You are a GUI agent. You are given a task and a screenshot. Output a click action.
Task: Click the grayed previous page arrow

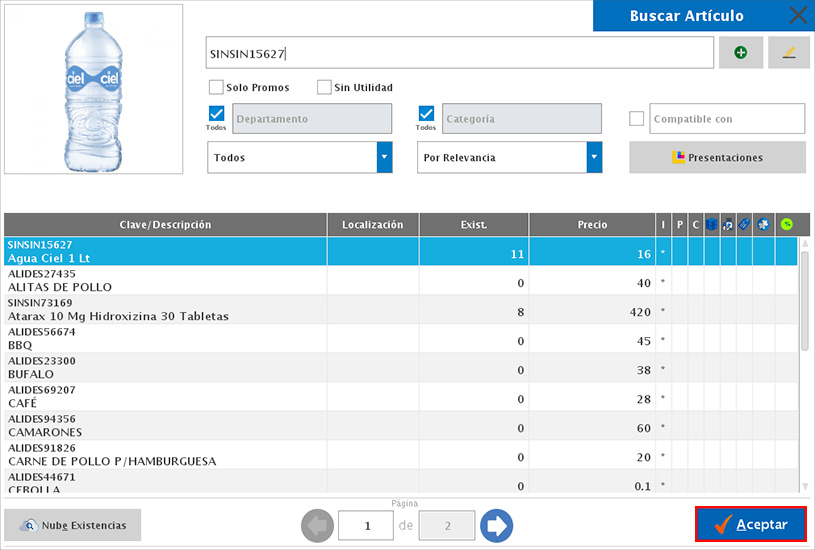point(317,525)
